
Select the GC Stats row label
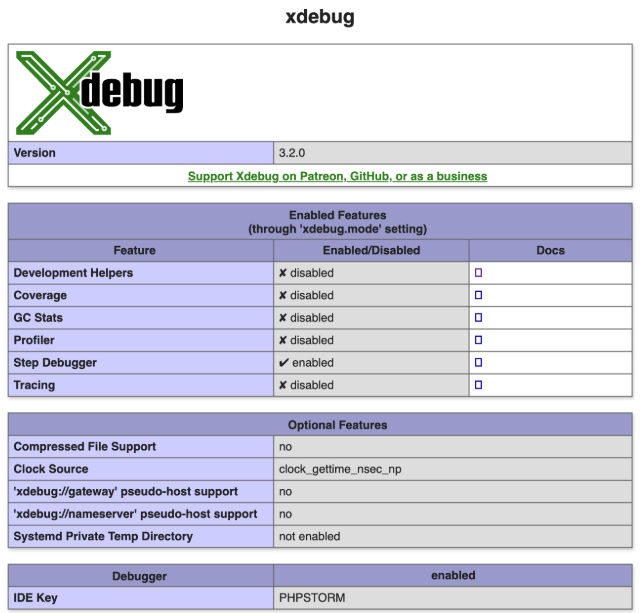[x=38, y=318]
